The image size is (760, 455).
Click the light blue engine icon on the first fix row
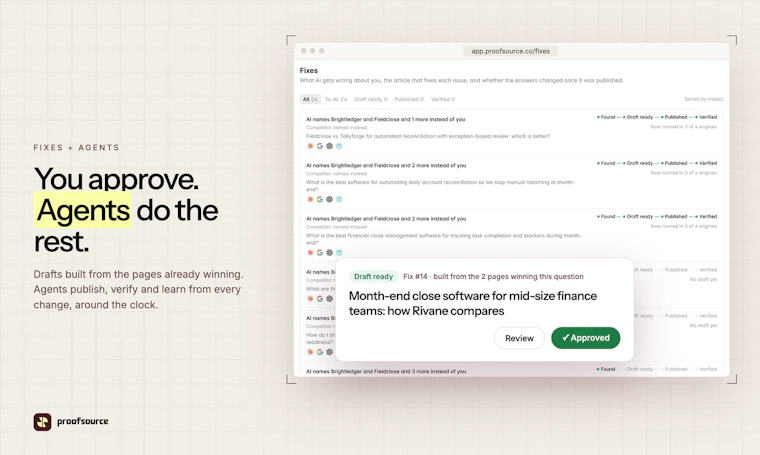pos(339,146)
